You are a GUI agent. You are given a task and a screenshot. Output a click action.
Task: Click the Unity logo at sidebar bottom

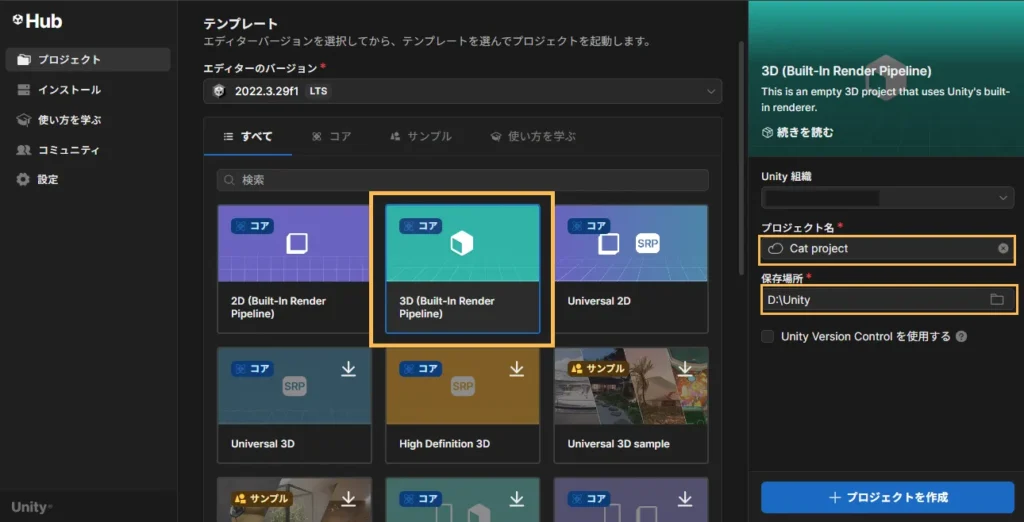tap(32, 506)
